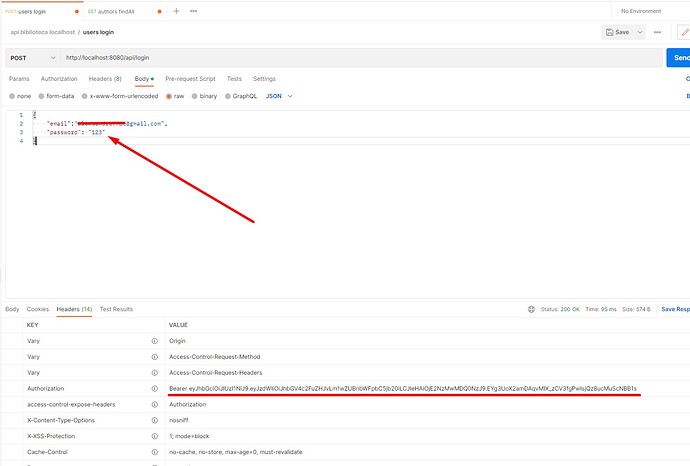Click the Save button
The height and width of the screenshot is (466, 690).
(x=618, y=32)
